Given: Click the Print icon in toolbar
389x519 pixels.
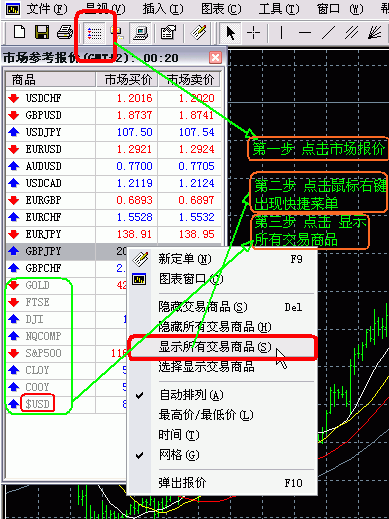Looking at the screenshot, I should (65, 32).
